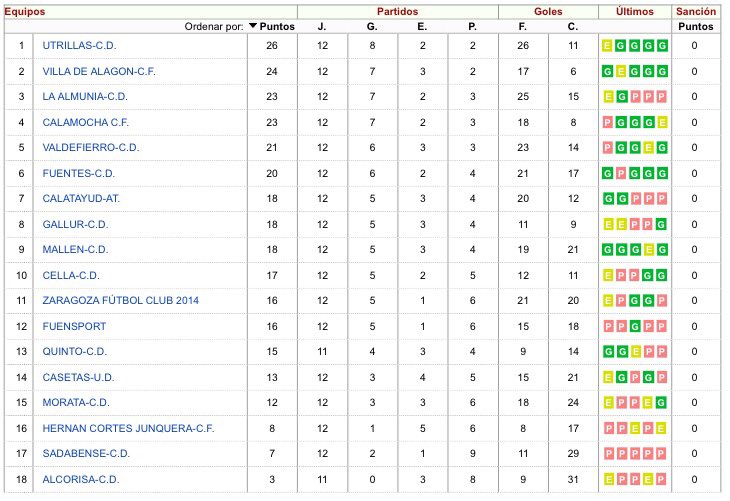Click the sort arrow beside Puntos
This screenshot has height=501, width=730.
(x=253, y=26)
